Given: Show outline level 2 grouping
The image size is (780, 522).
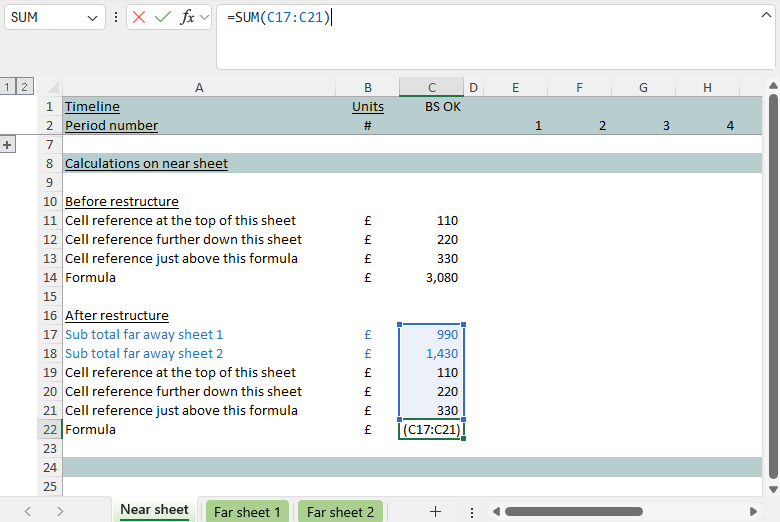Looking at the screenshot, I should pos(24,88).
